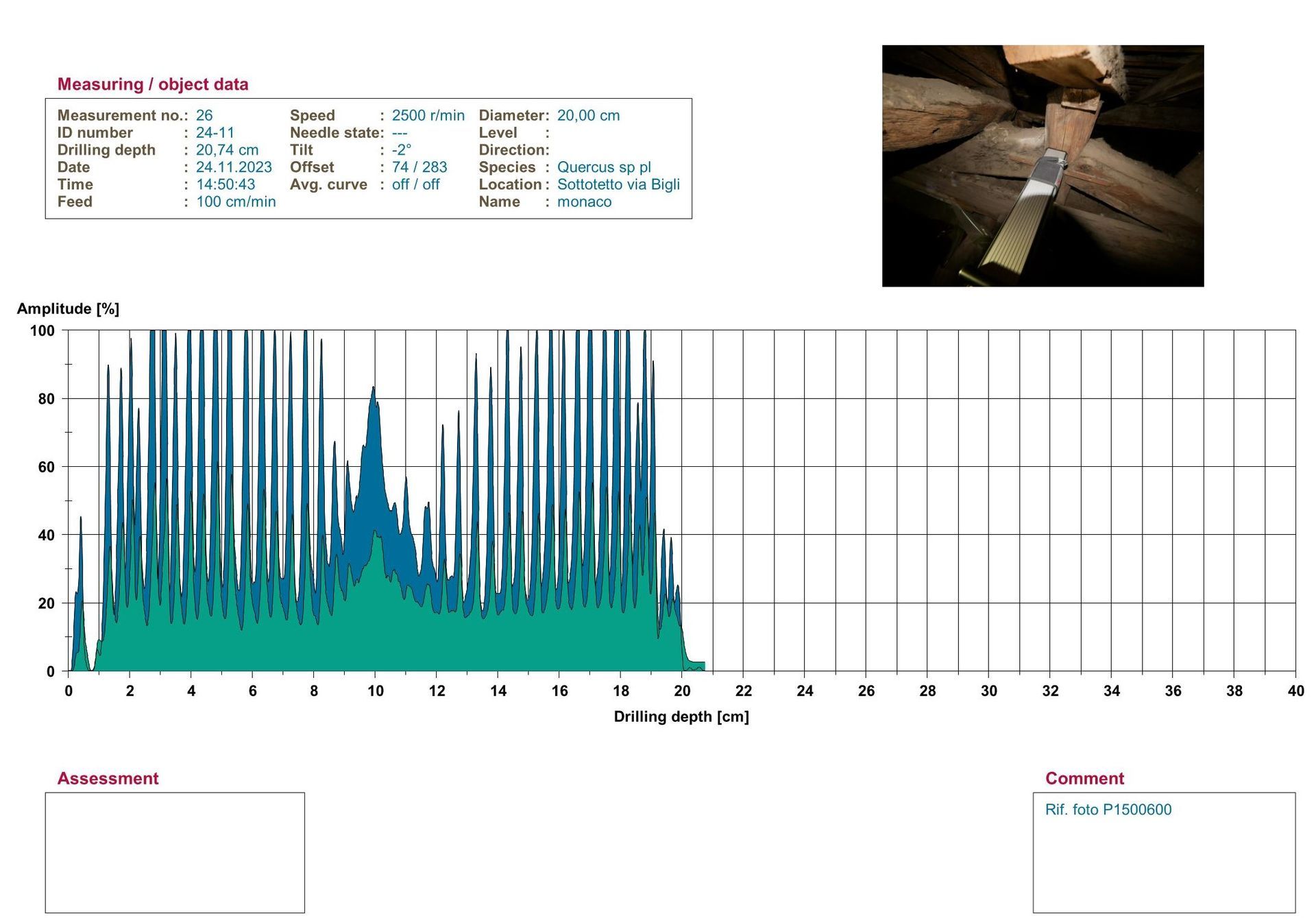Image resolution: width=1316 pixels, height=918 pixels.
Task: Click the "Comment" section heading
Action: pyautogui.click(x=1084, y=778)
